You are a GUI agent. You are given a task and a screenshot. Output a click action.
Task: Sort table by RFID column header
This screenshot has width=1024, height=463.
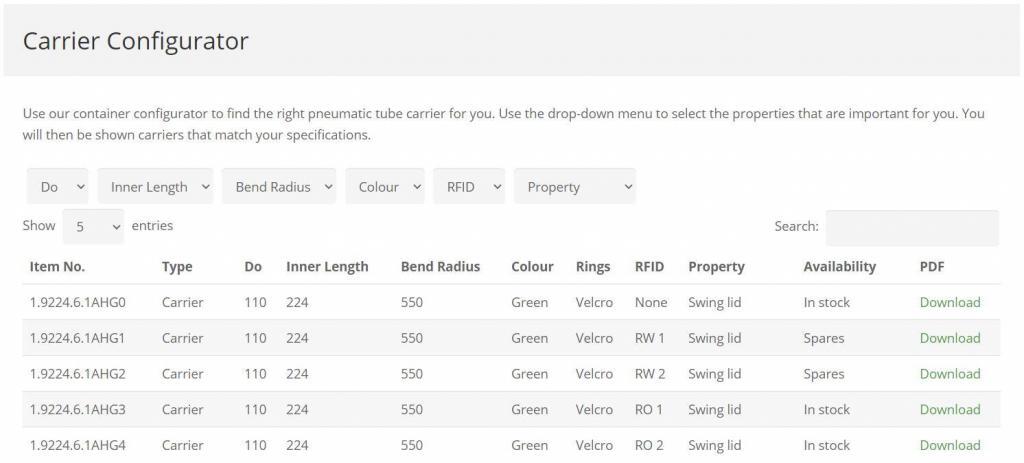pos(649,267)
